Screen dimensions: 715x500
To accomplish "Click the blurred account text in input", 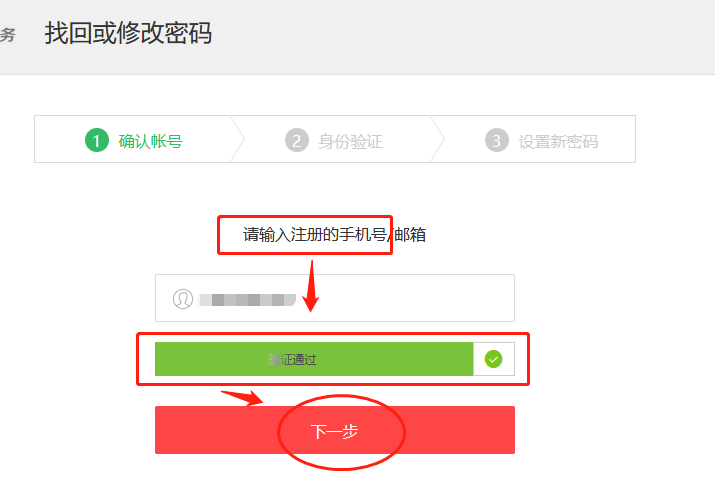I will coord(248,300).
